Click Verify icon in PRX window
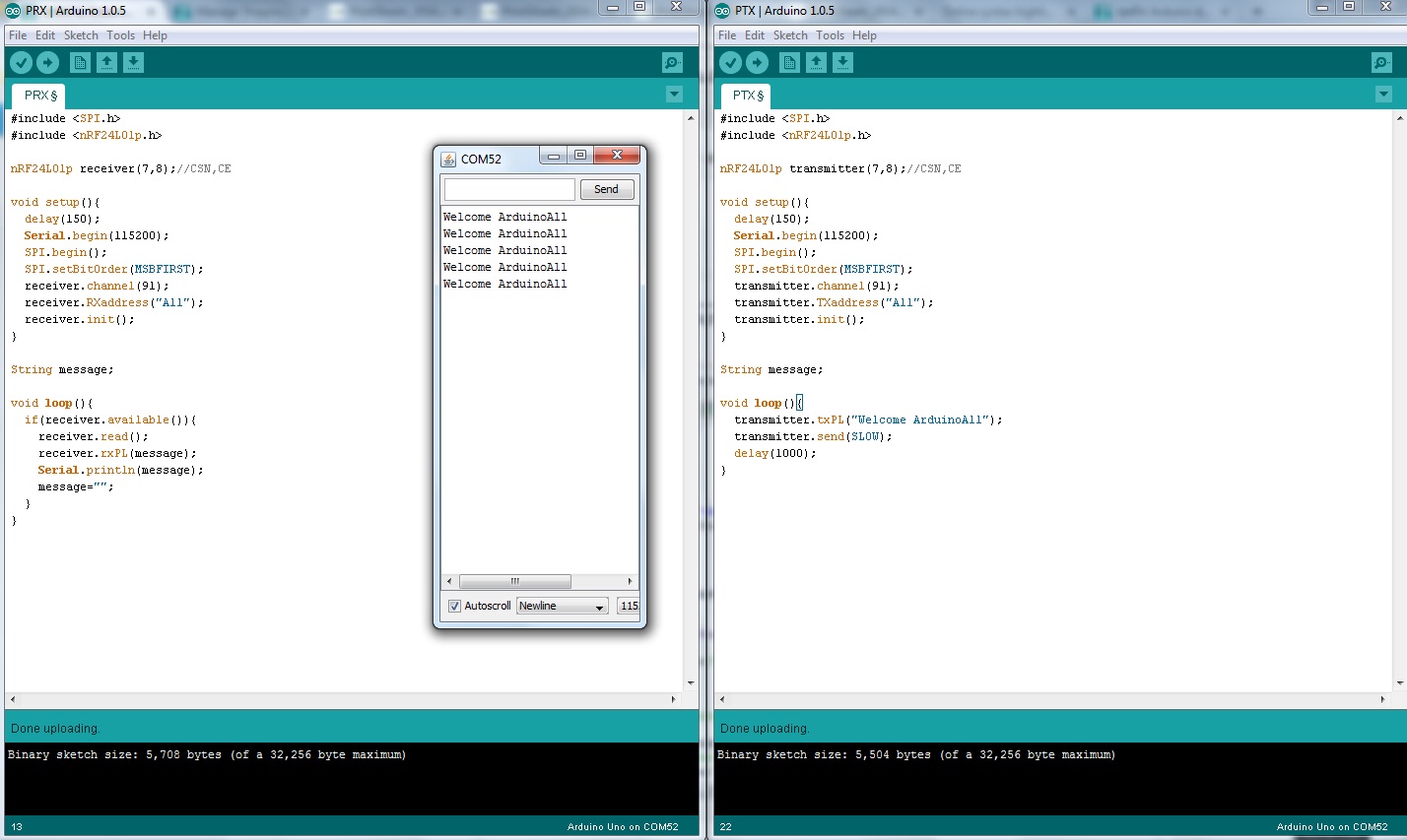1407x840 pixels. (21, 62)
